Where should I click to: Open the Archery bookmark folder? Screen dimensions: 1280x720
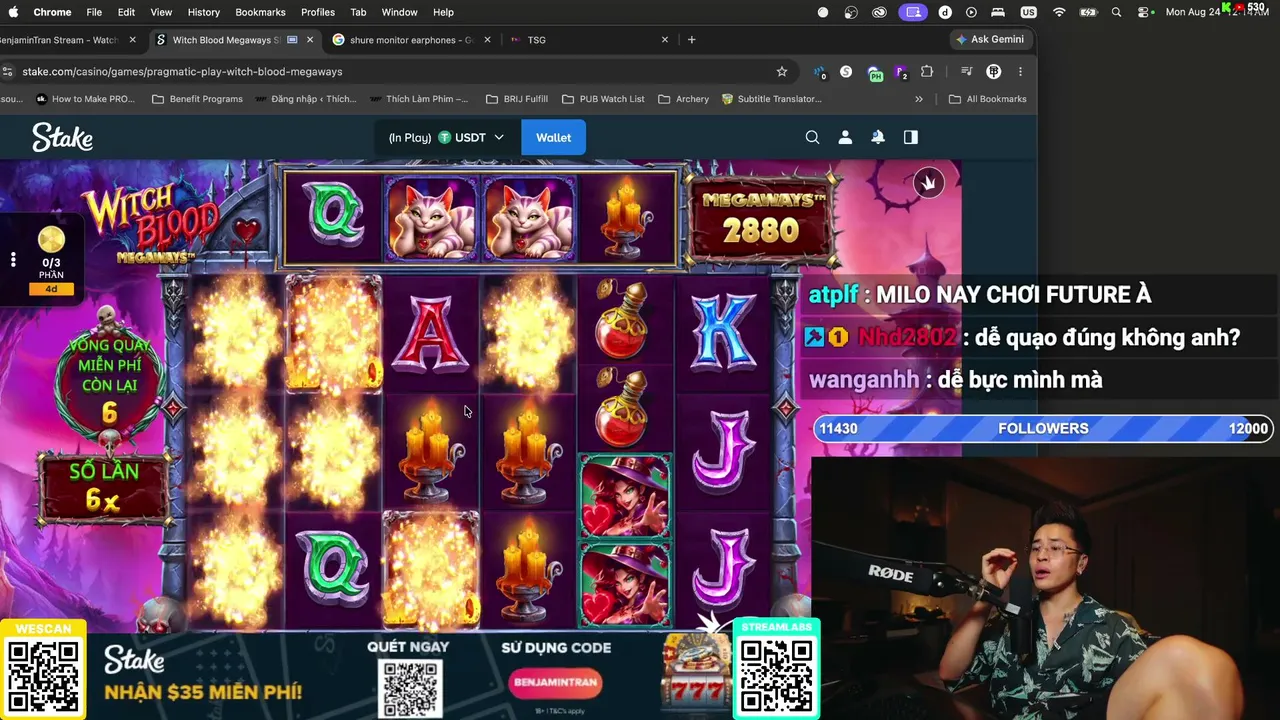[x=684, y=99]
